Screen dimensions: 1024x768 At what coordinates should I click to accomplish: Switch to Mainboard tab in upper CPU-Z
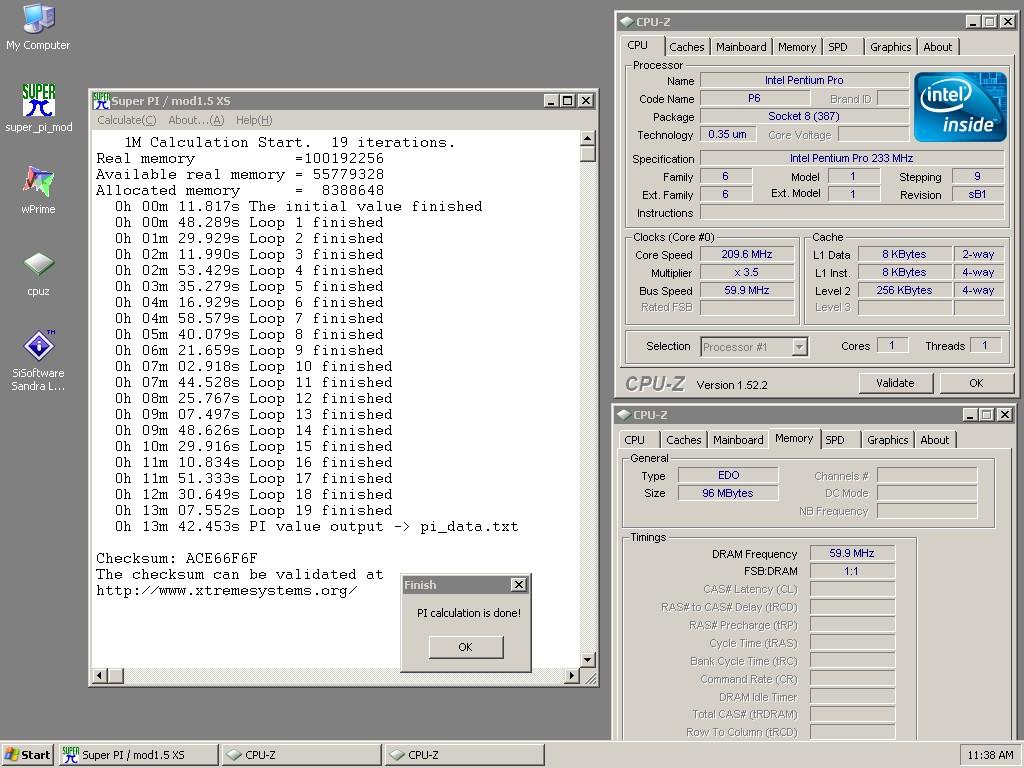coord(741,47)
